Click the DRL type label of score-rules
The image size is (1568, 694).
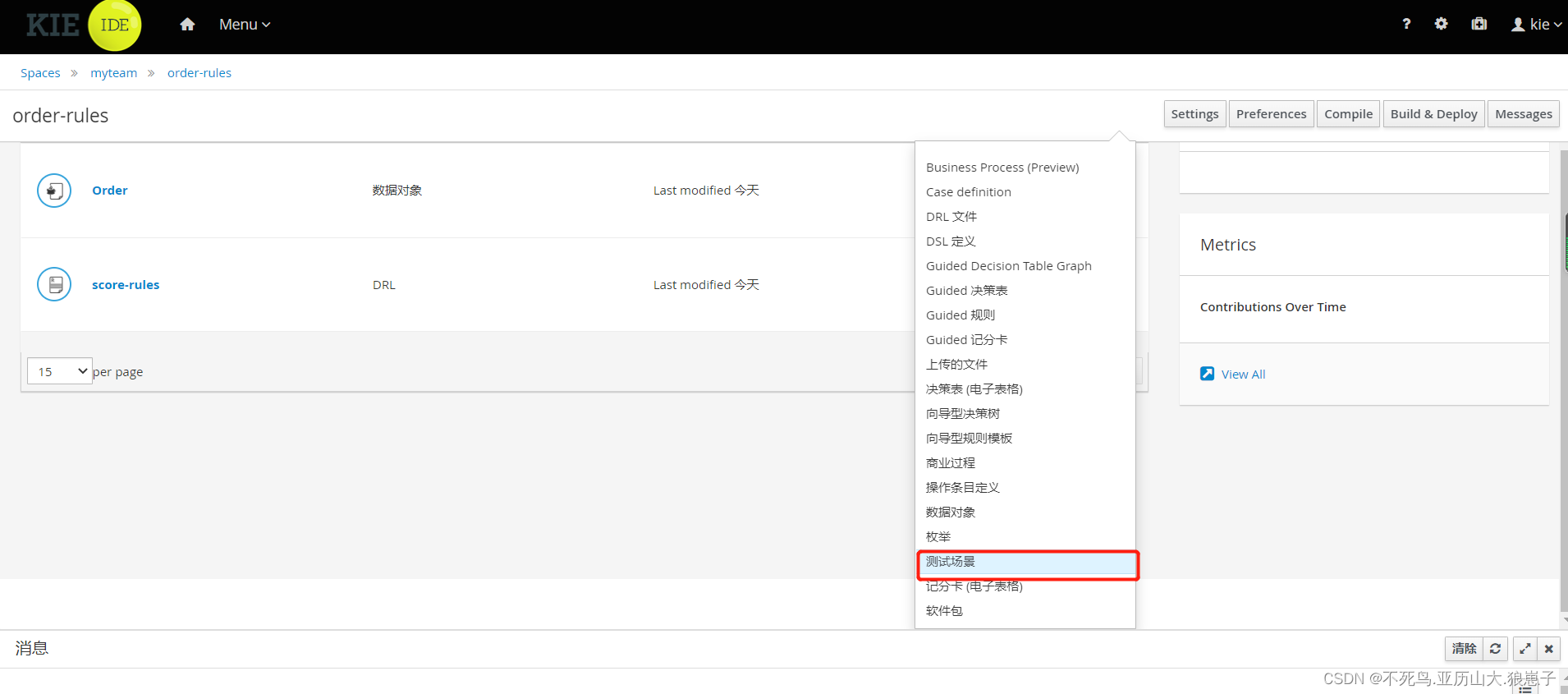coord(384,285)
